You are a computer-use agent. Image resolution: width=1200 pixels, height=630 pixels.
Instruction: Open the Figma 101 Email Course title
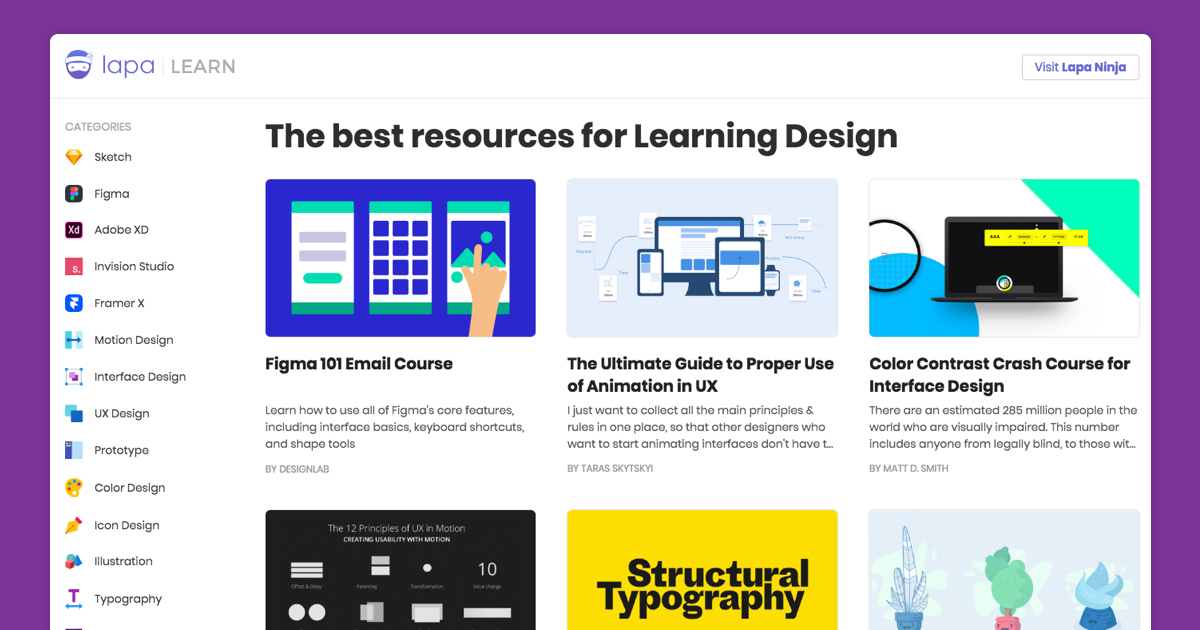359,364
